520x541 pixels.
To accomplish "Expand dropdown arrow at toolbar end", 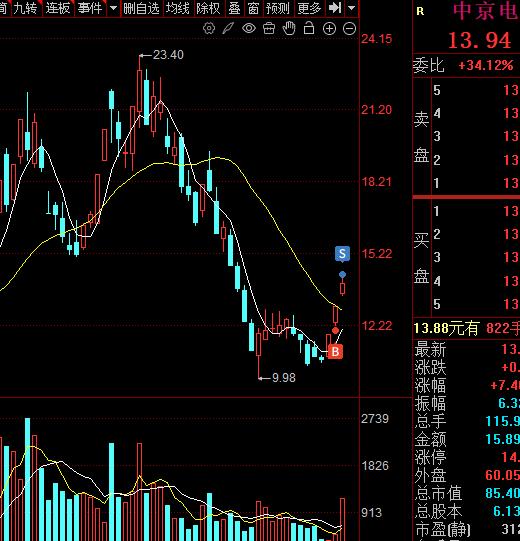I will coord(351,8).
